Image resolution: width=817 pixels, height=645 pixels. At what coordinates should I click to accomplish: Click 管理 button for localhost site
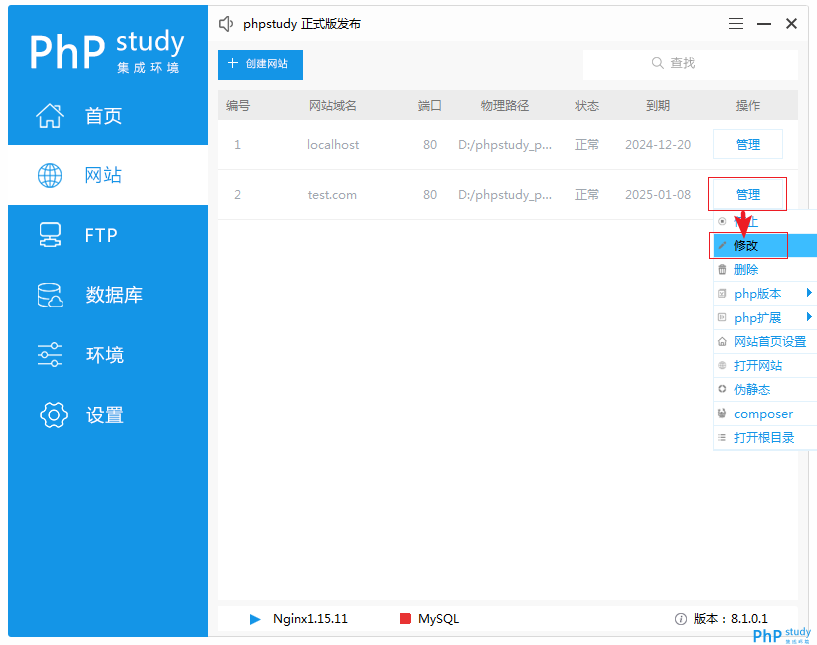pos(747,143)
